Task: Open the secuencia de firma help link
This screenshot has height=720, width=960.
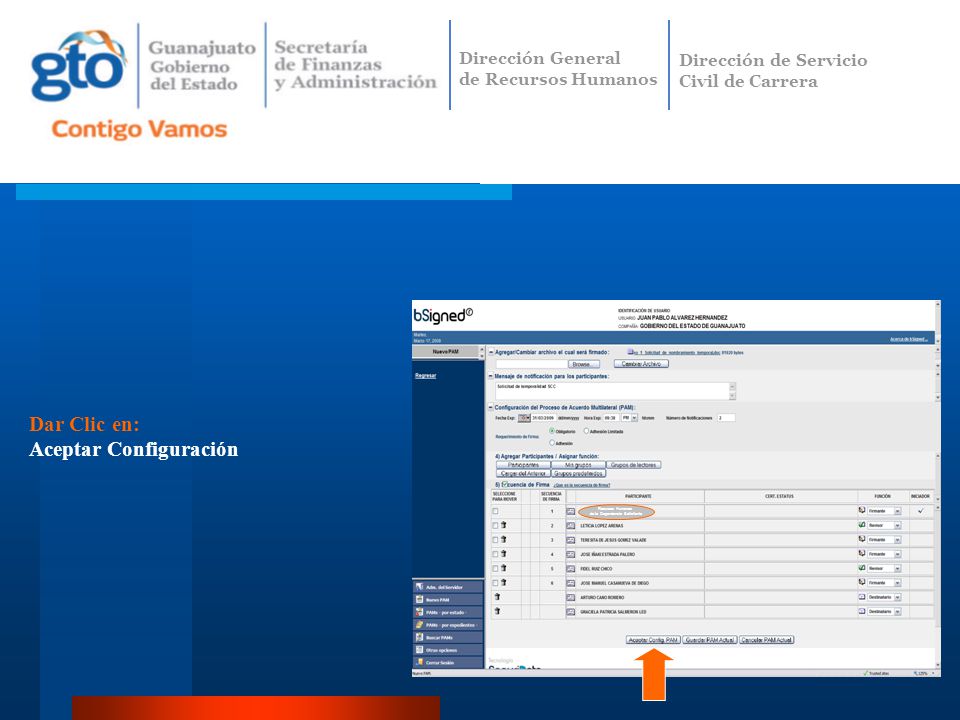Action: pos(582,485)
